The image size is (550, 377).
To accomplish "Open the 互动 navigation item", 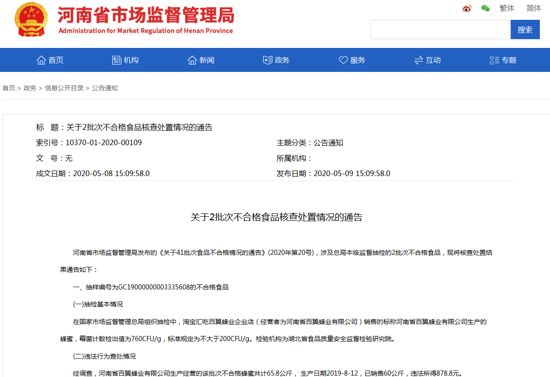I will 433,60.
